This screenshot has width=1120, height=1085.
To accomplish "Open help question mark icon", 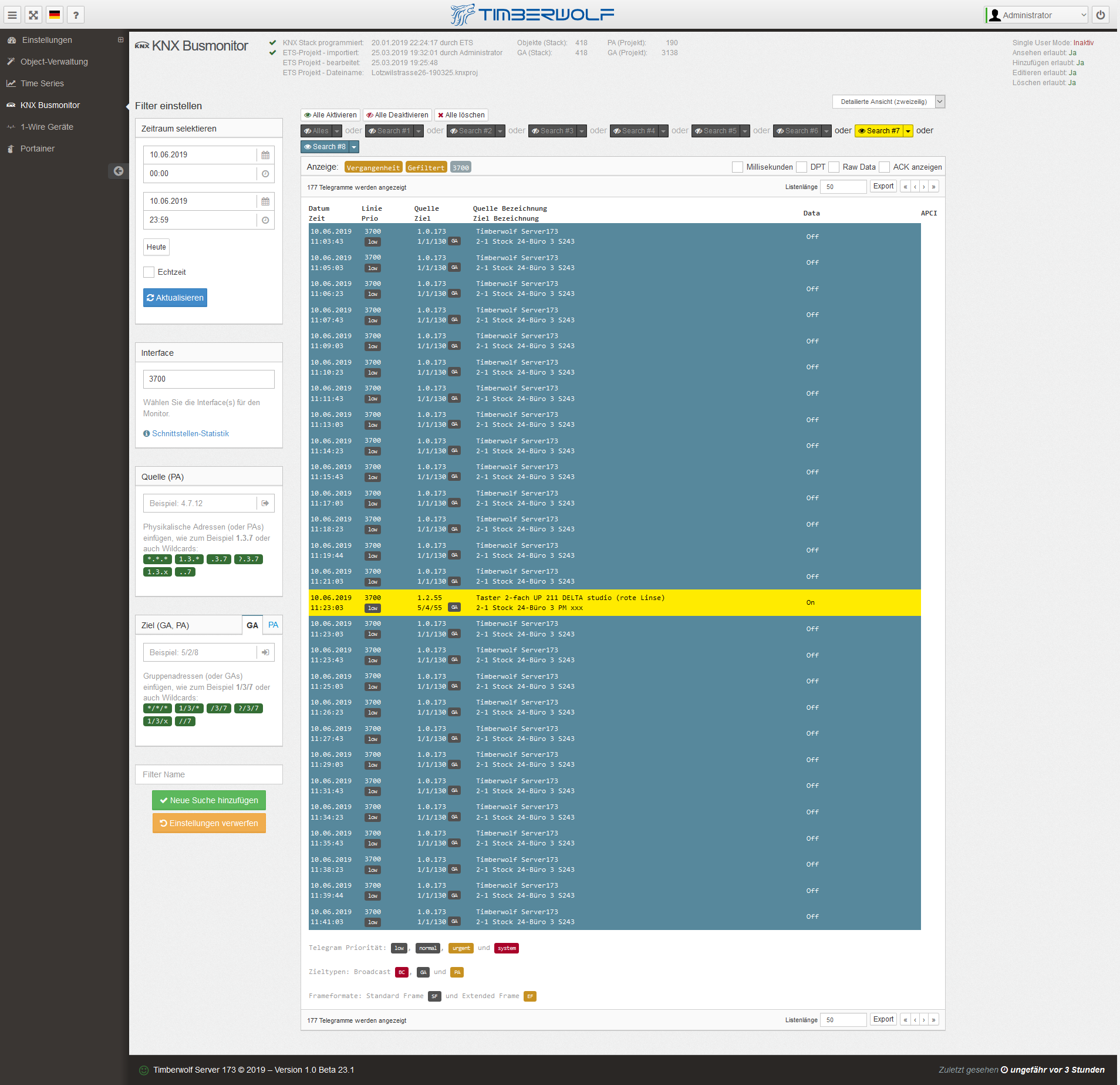I will pyautogui.click(x=76, y=15).
